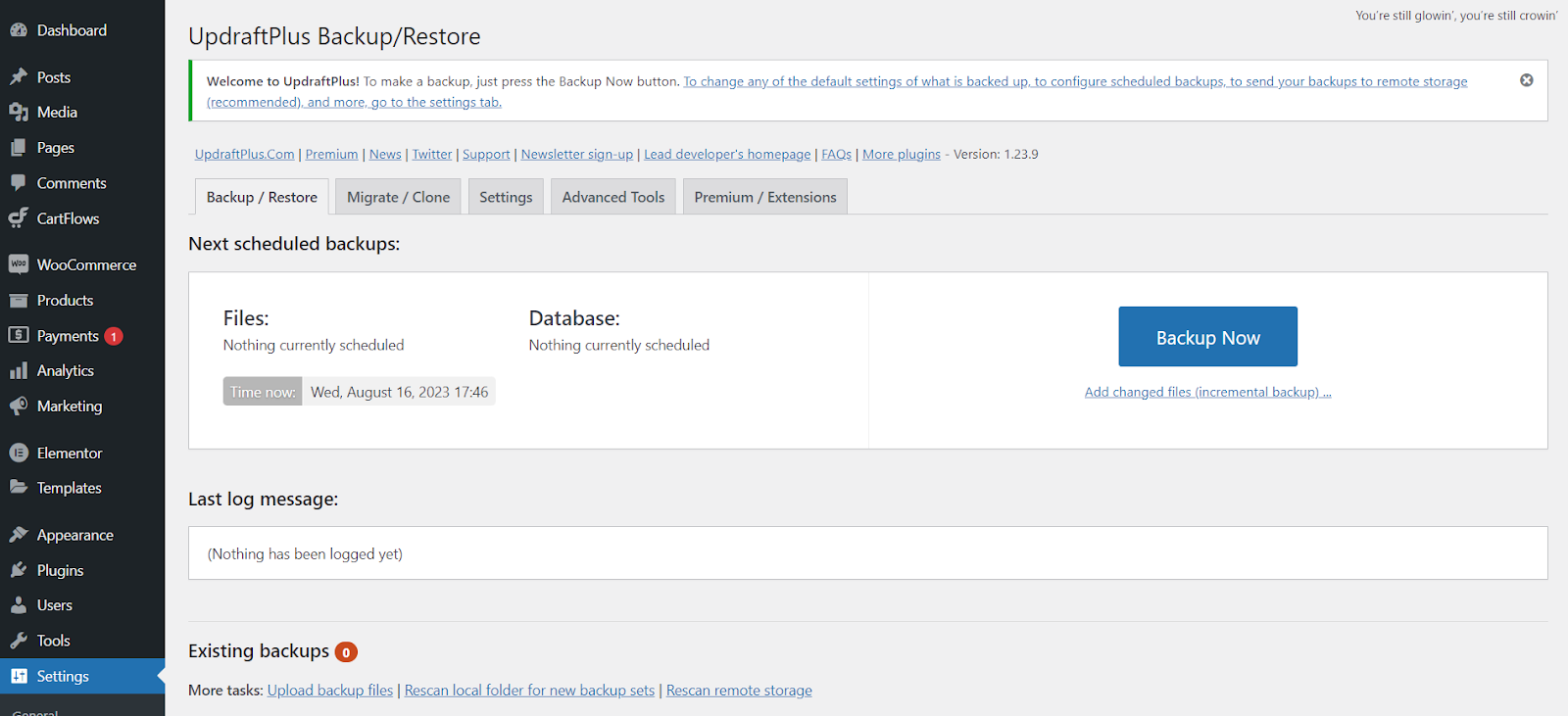The height and width of the screenshot is (716, 1568).
Task: Open the Newsletter sign-up link
Action: (x=577, y=154)
